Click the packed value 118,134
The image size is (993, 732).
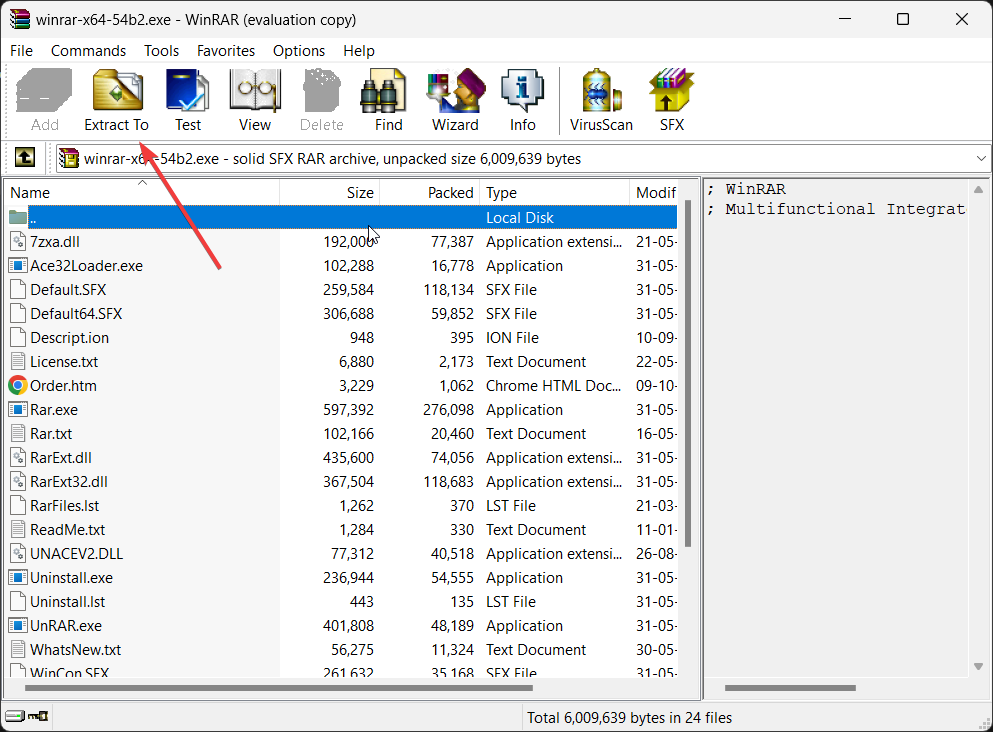(x=448, y=289)
